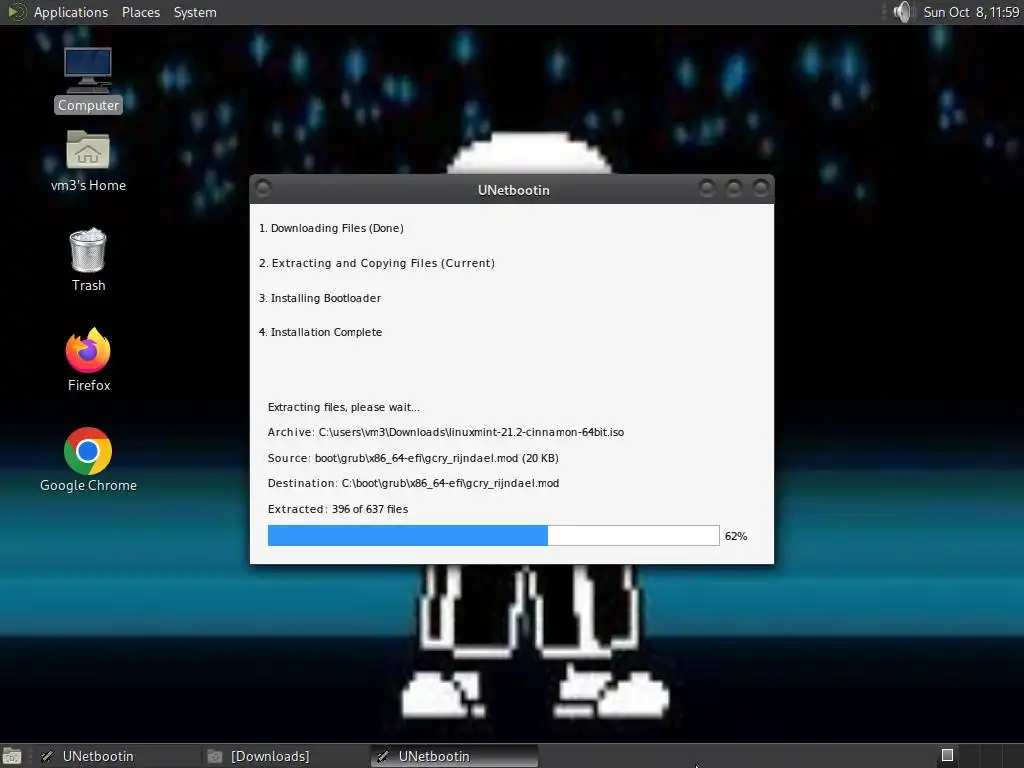This screenshot has width=1024, height=768.
Task: Click the volume speaker icon in top panel
Action: point(903,12)
